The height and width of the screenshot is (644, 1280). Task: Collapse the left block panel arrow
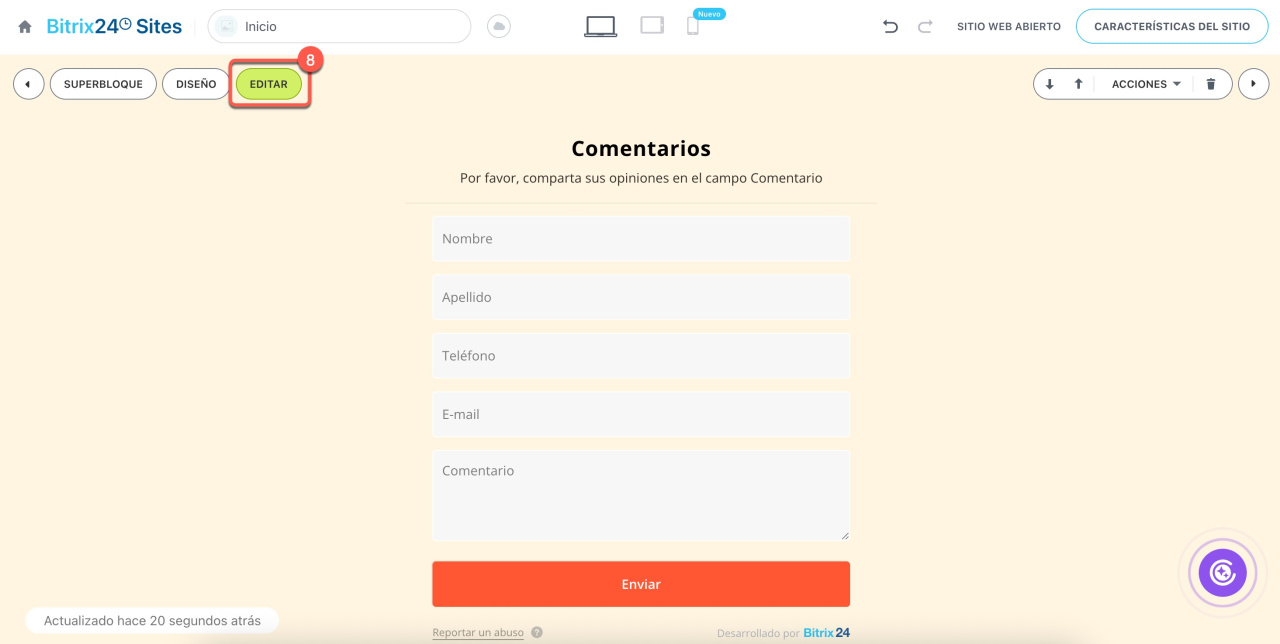pos(28,84)
